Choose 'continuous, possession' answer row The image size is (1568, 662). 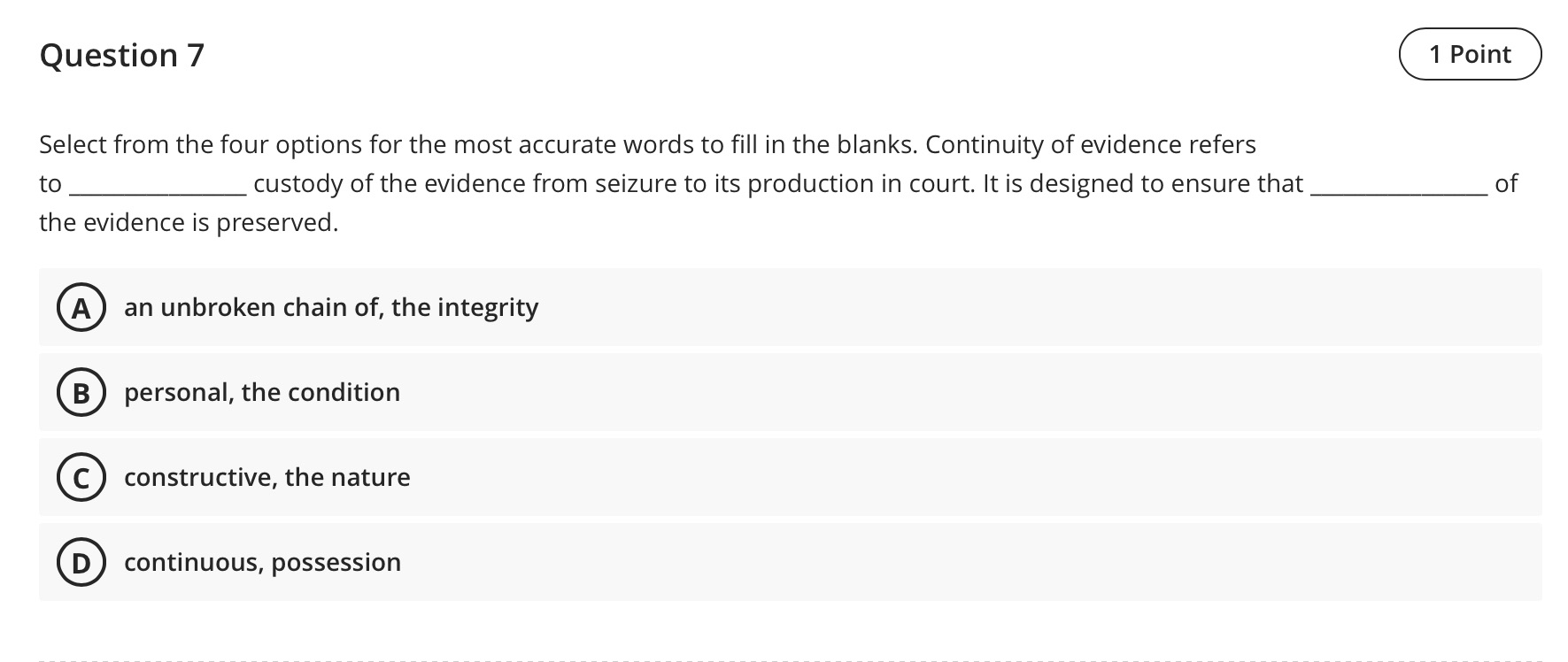tap(262, 563)
